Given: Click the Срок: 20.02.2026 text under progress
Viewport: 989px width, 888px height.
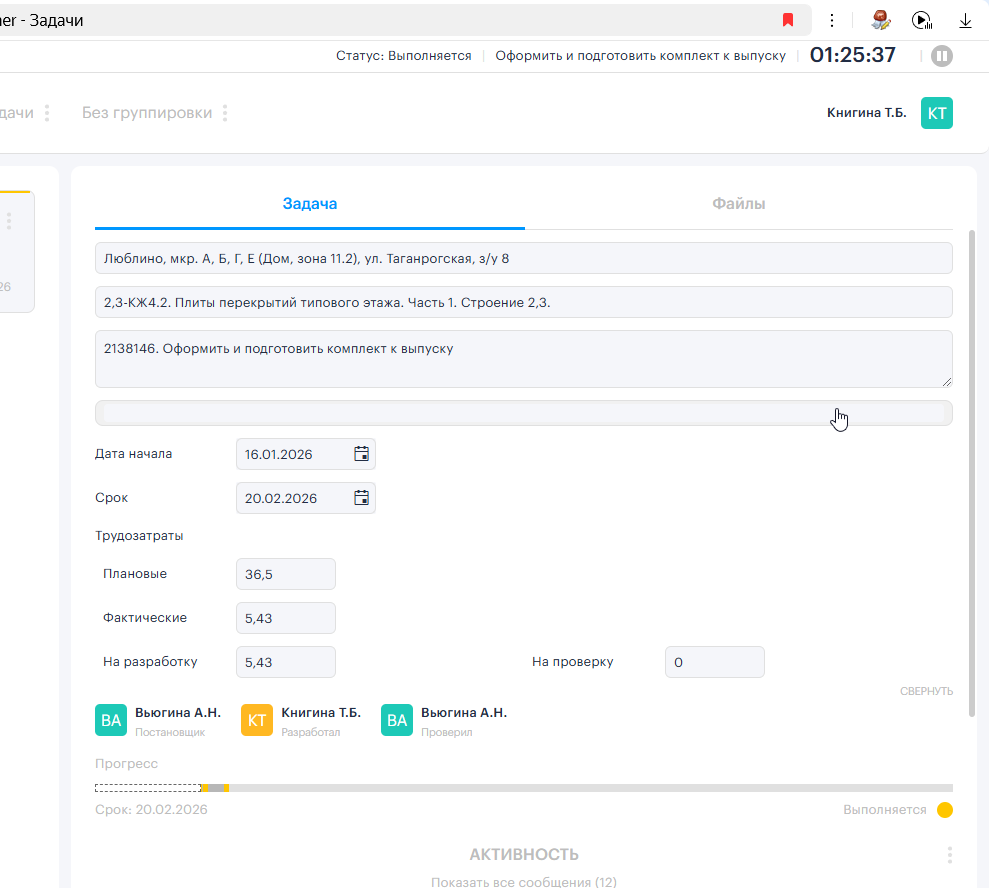Looking at the screenshot, I should point(151,810).
